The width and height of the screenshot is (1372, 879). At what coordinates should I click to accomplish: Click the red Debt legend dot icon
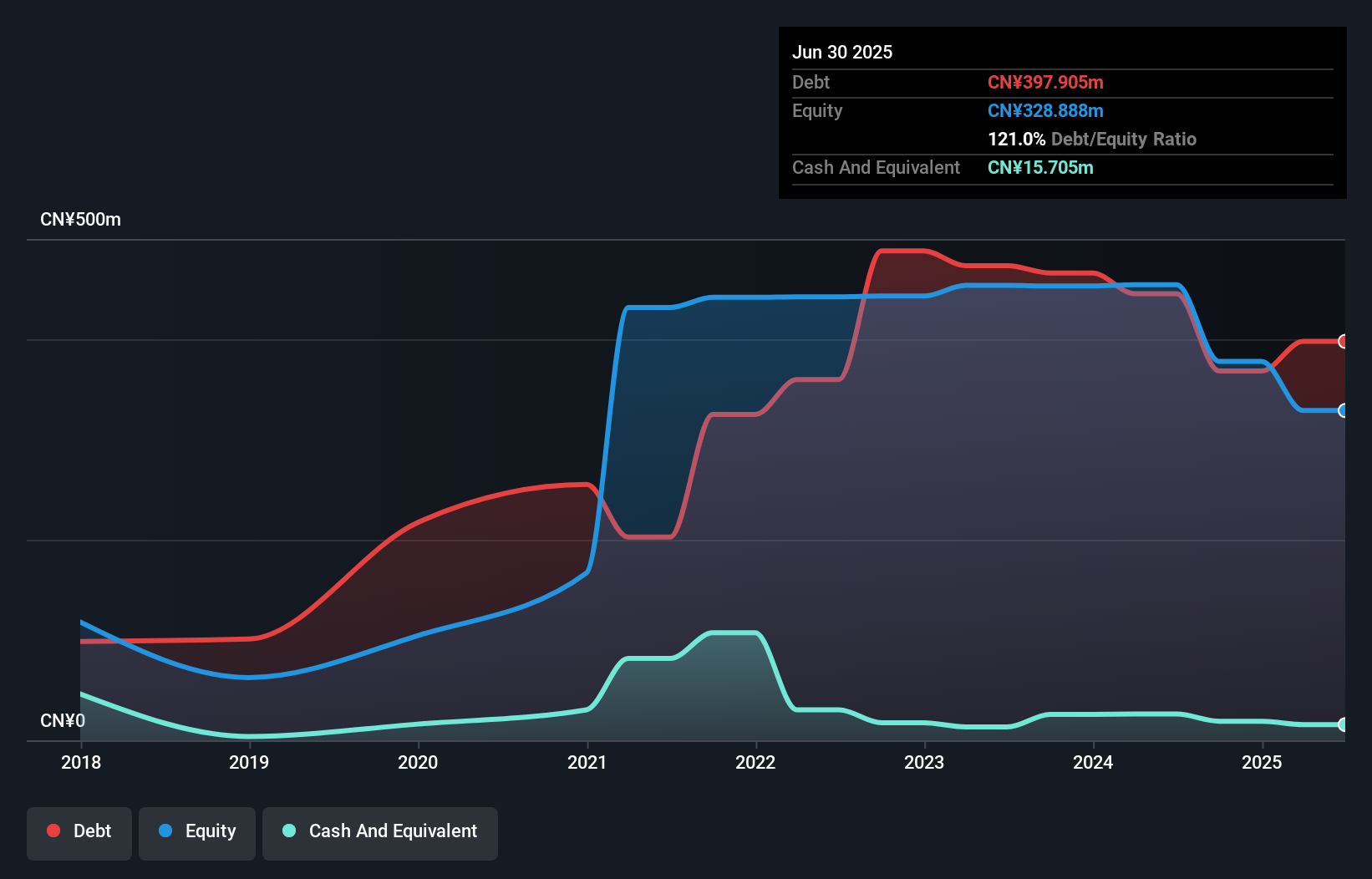[53, 831]
